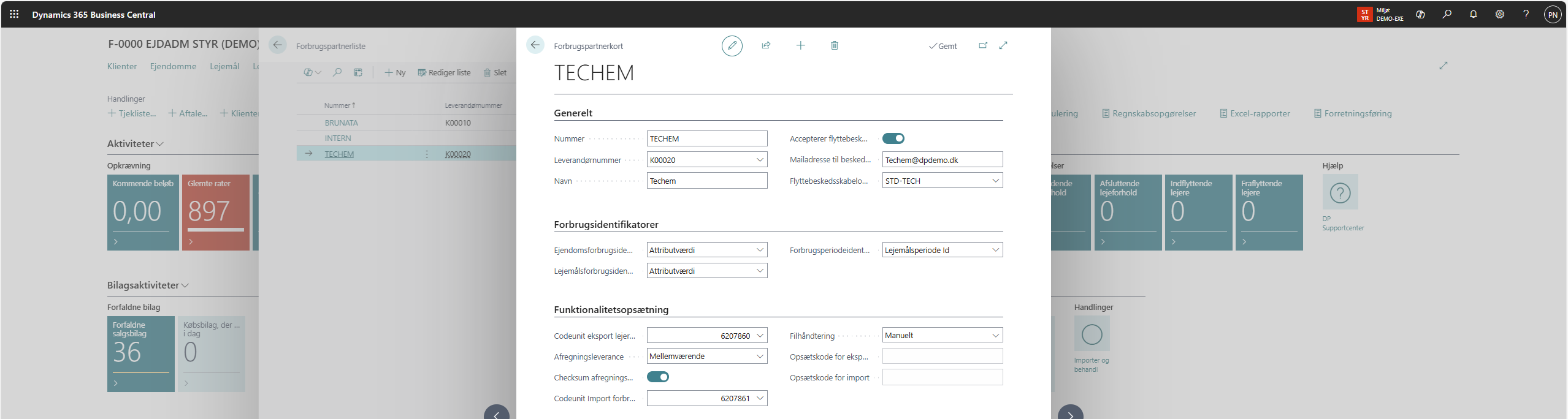Image resolution: width=1568 pixels, height=419 pixels.
Task: Click Ny in the Forbrugspartnerliste toolbar
Action: pos(395,72)
